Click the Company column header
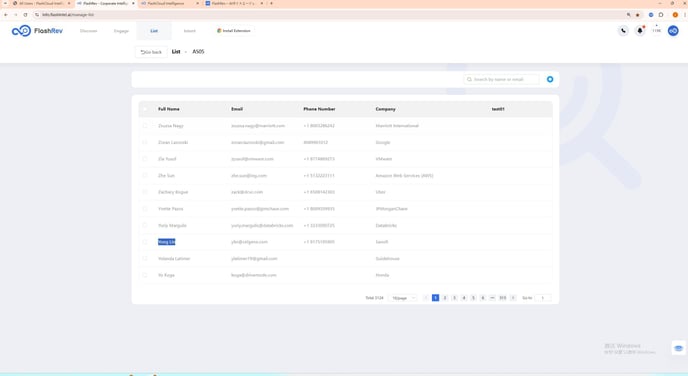The image size is (688, 376). coord(385,109)
